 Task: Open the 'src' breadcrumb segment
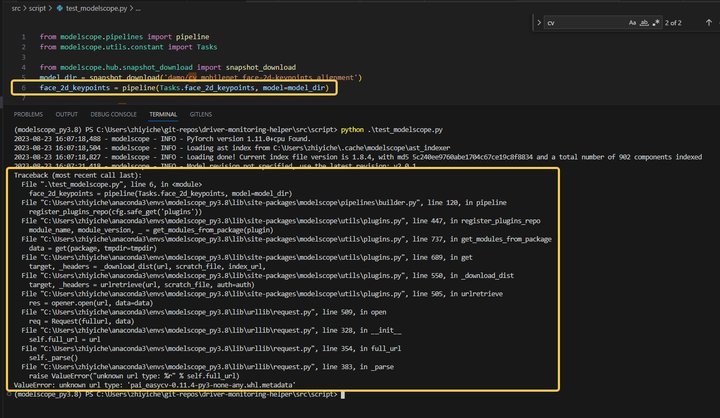[x=16, y=8]
